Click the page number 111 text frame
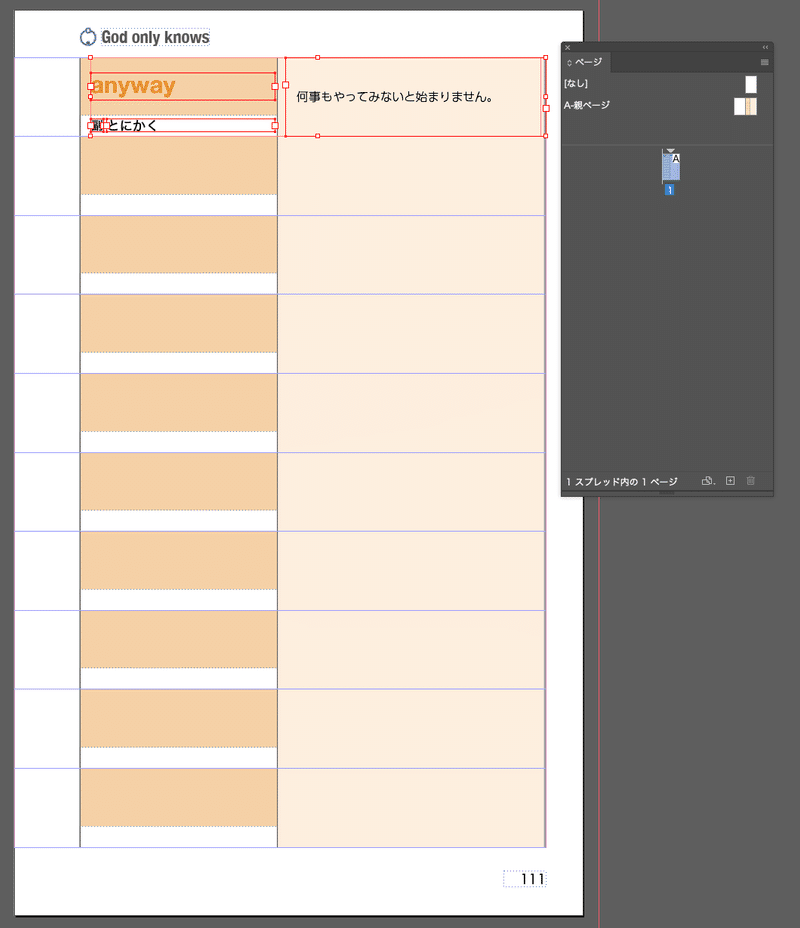 [x=525, y=879]
